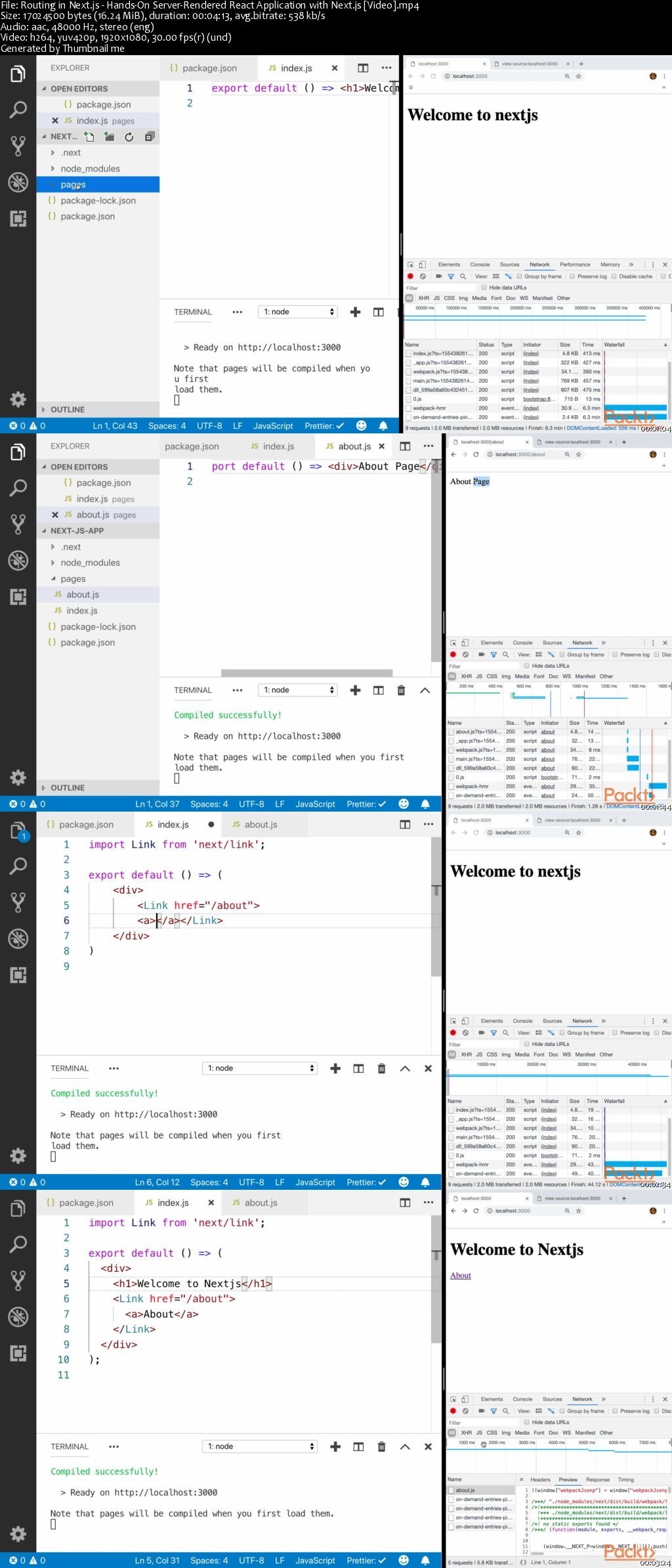
Task: Click DevTools red record button, 00:01:04 frame
Action: coord(411,276)
